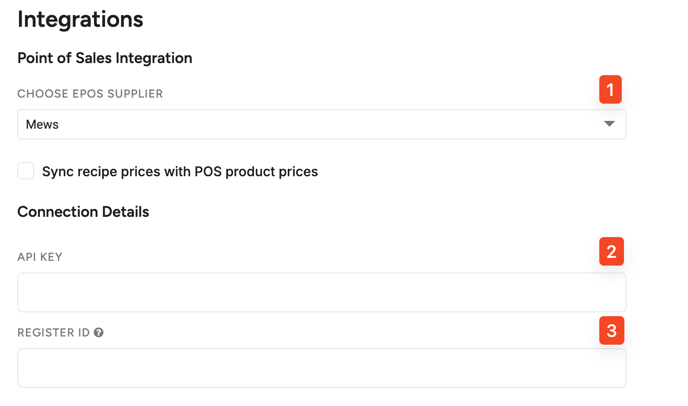Click the REGISTER ID field label

click(x=53, y=333)
